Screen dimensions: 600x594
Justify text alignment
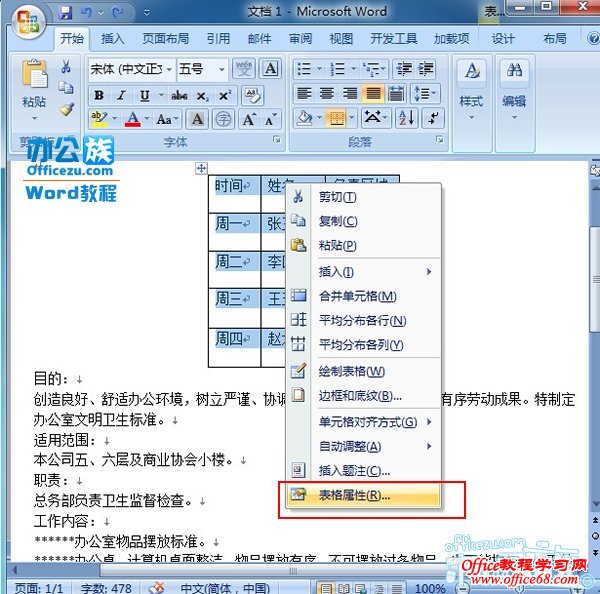click(373, 93)
